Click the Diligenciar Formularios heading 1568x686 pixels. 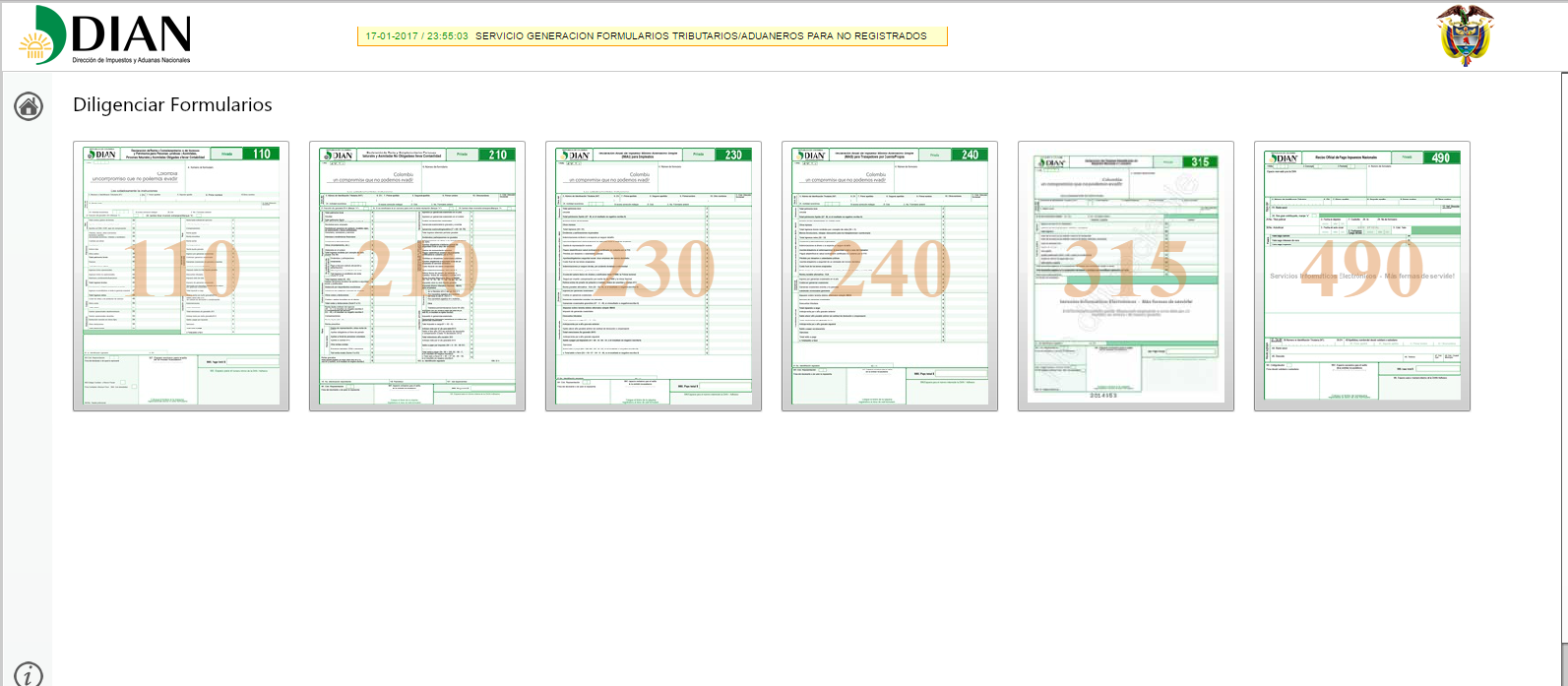[x=172, y=104]
